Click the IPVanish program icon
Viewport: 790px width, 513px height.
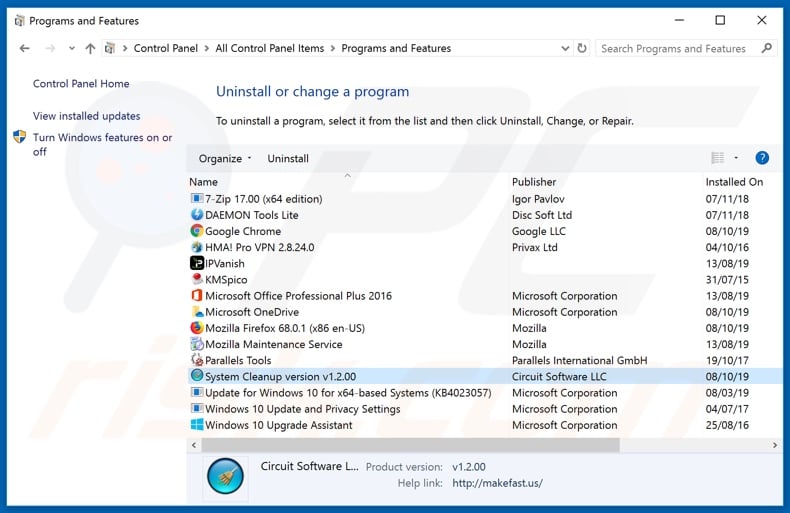(196, 263)
